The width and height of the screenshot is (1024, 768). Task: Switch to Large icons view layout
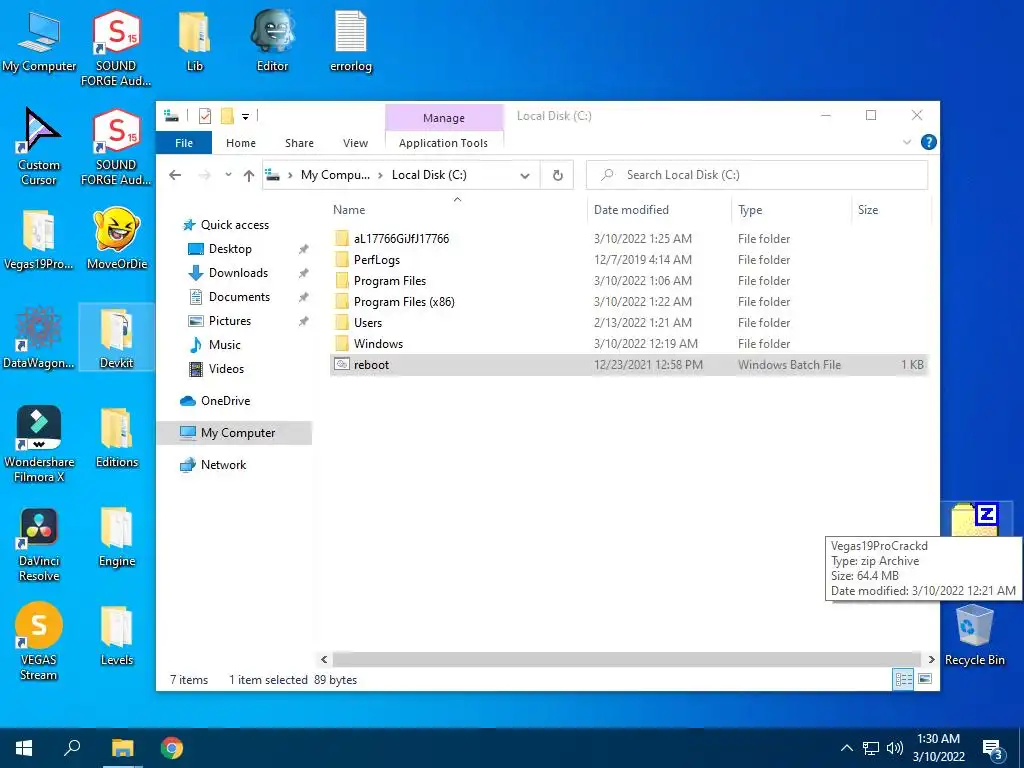925,679
